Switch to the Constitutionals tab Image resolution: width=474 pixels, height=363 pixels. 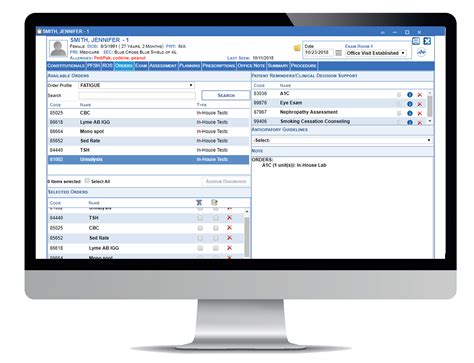66,66
